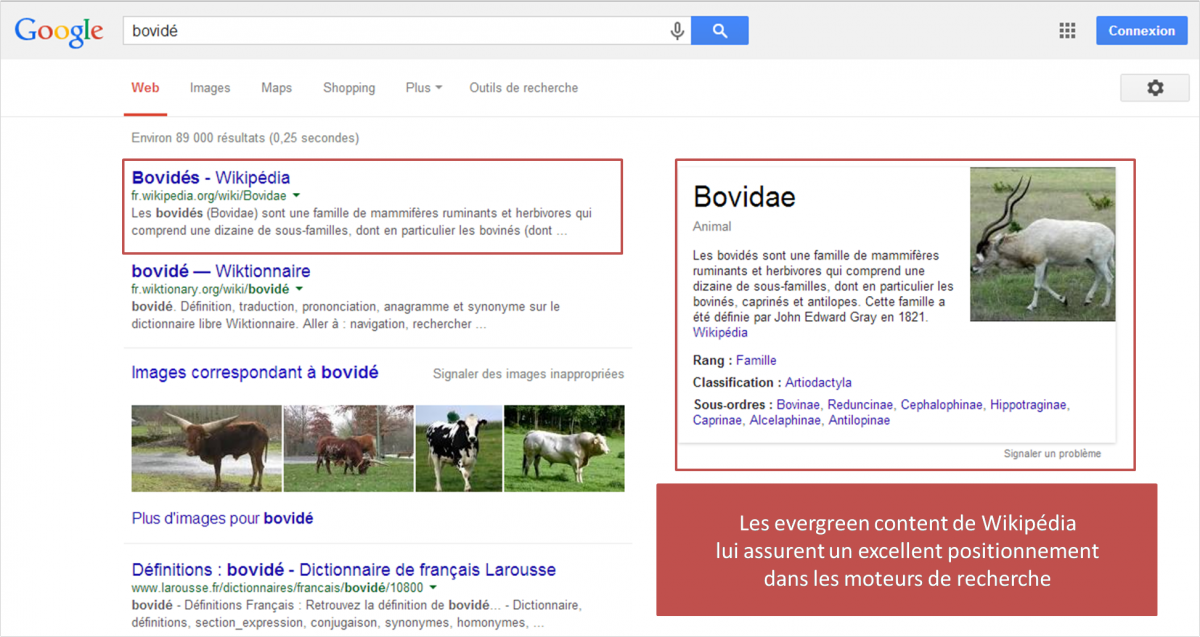Expand the arrow beside the Larousse URL

[433, 588]
